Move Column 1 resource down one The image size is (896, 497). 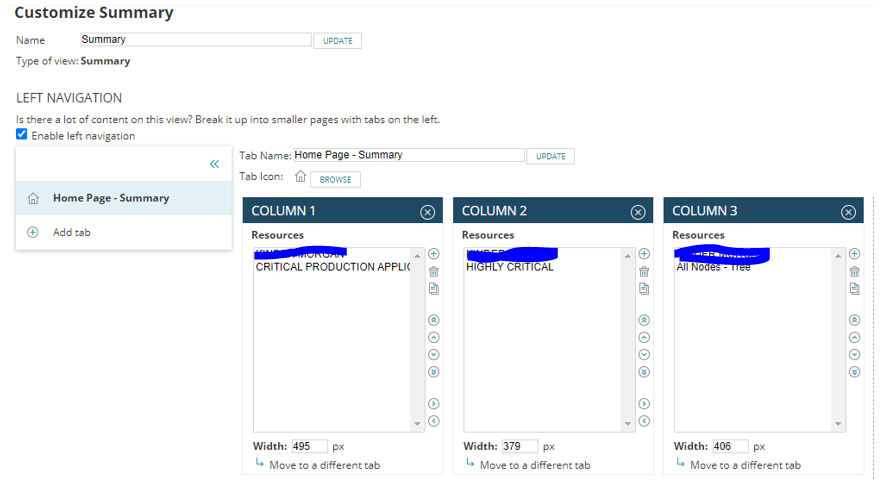click(434, 355)
